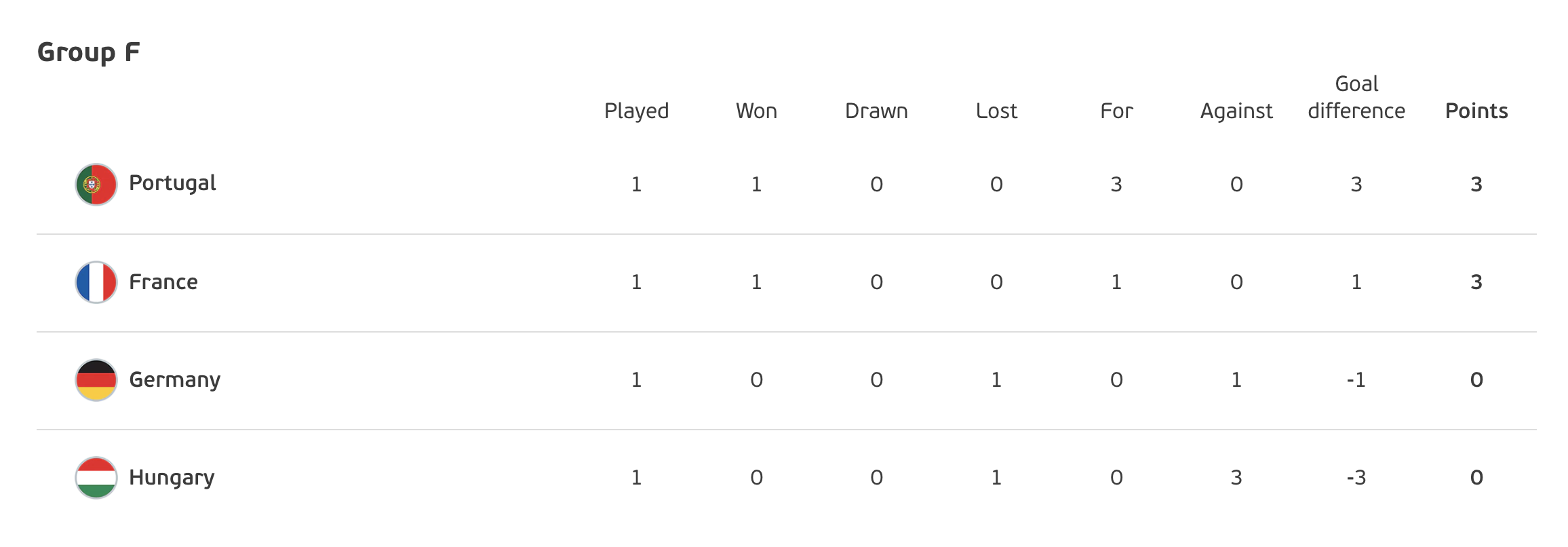Click the Germany flag icon
This screenshot has width=1568, height=547.
(x=96, y=380)
